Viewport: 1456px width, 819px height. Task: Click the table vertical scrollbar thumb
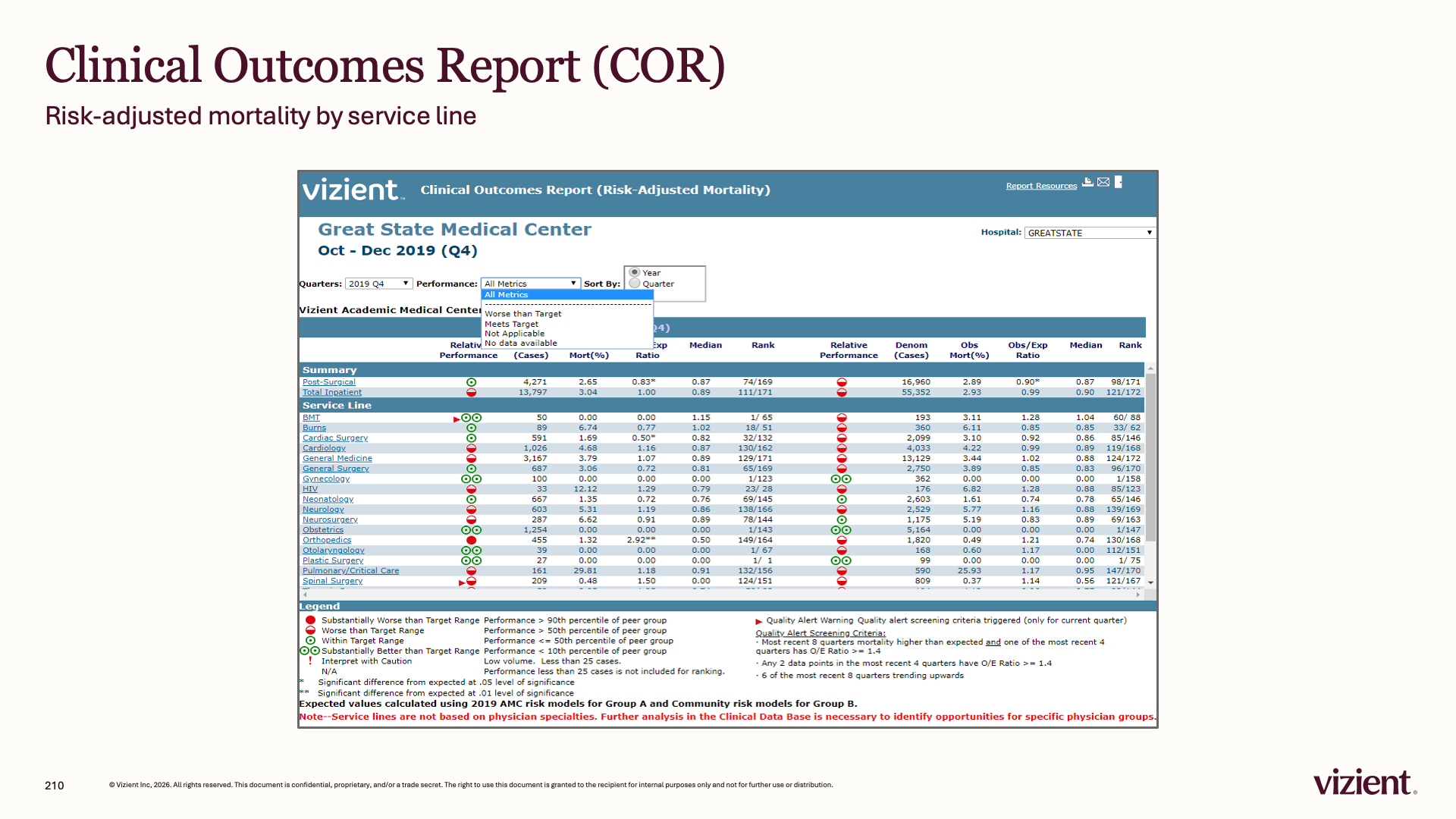(x=1150, y=457)
